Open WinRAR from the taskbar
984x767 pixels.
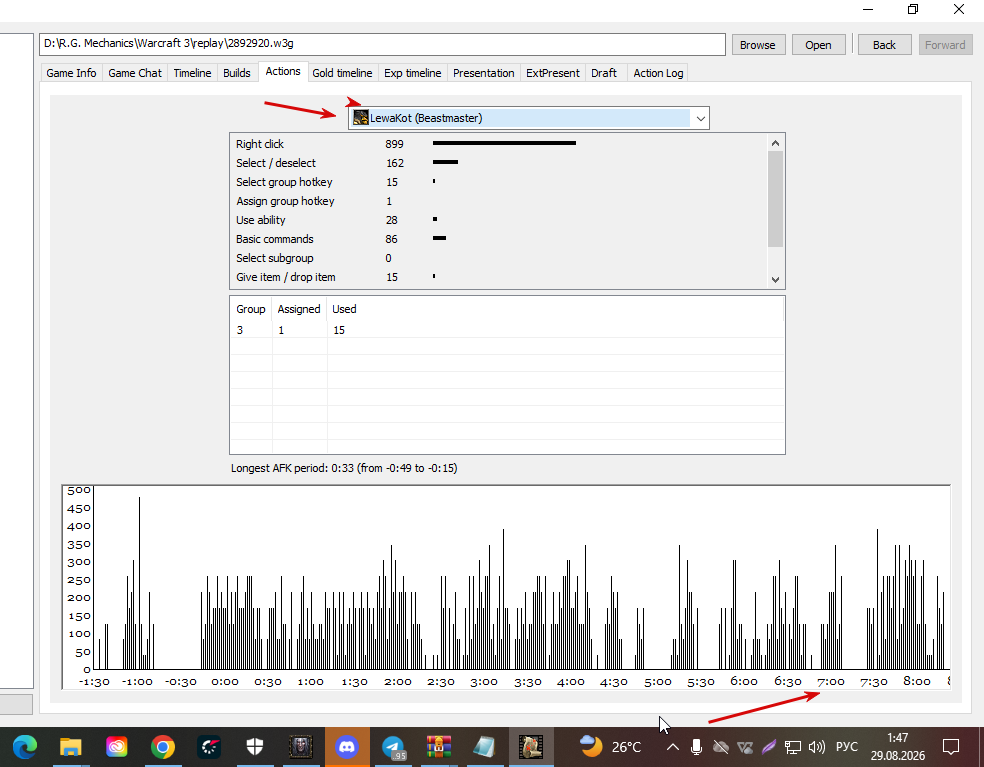(x=439, y=747)
